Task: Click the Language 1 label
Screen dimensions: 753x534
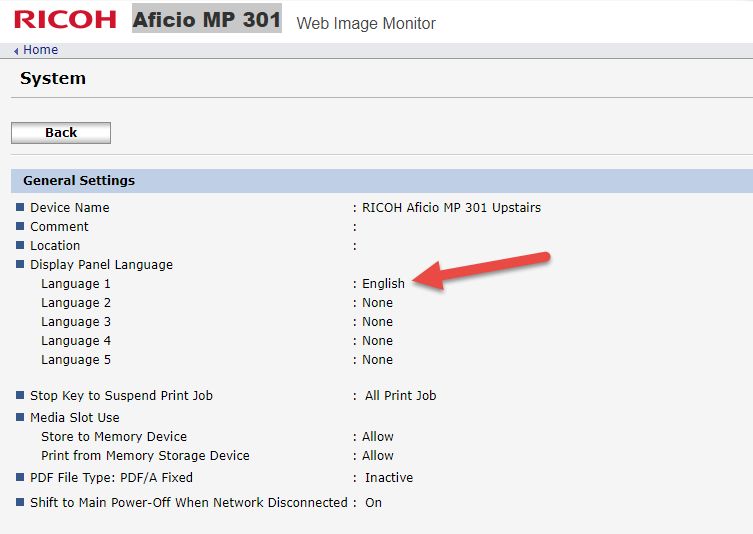Action: (76, 284)
